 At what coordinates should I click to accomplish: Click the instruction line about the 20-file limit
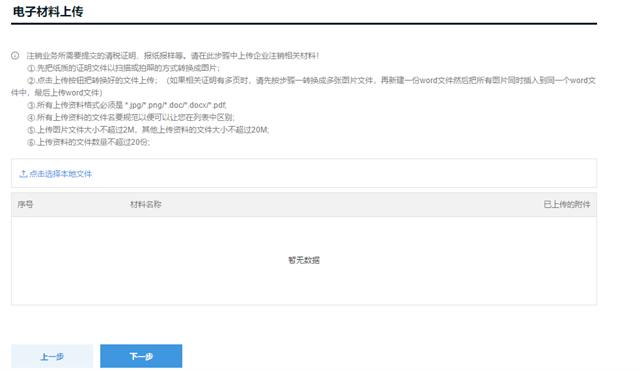(x=89, y=142)
